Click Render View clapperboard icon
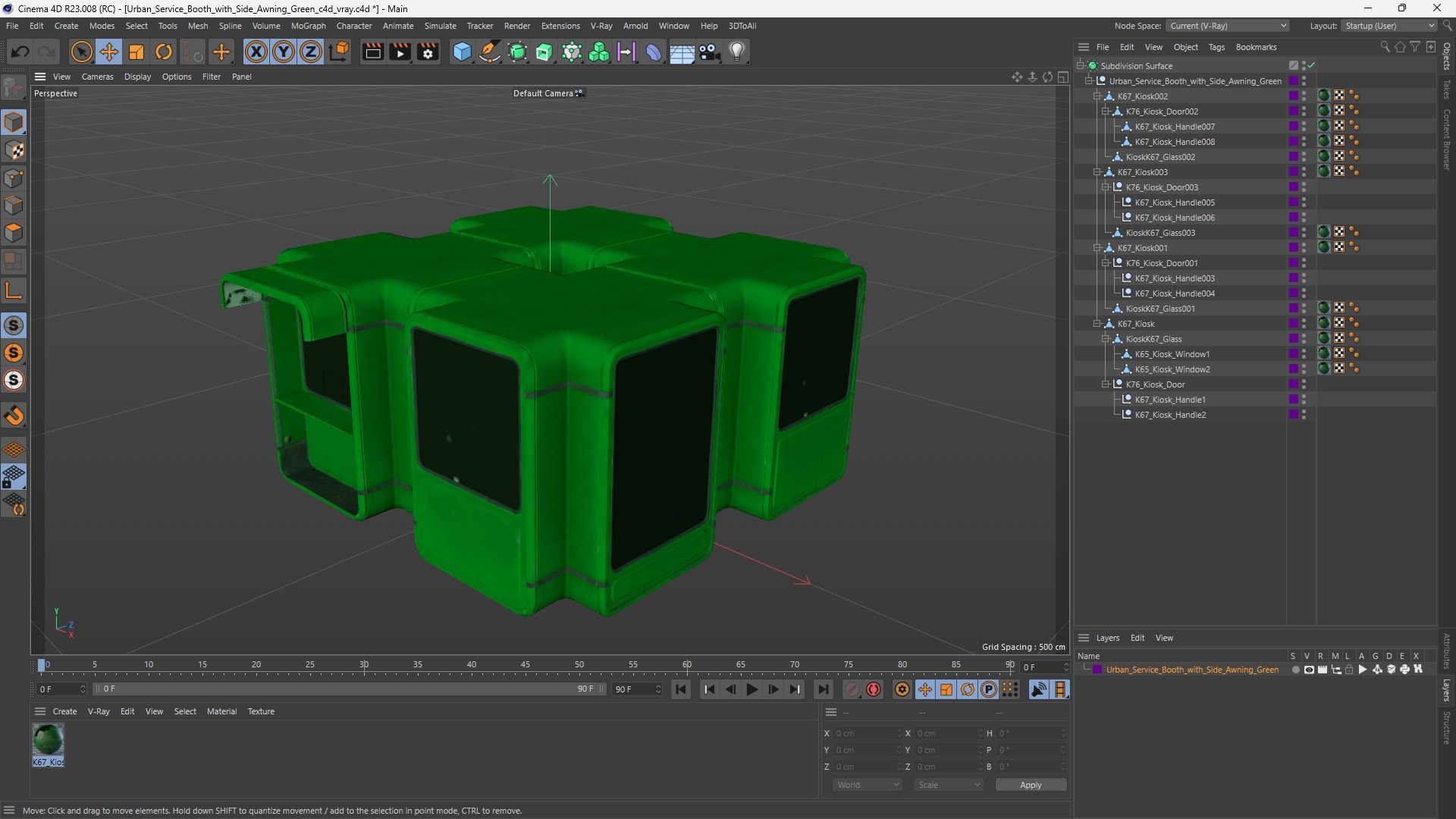Image resolution: width=1456 pixels, height=819 pixels. pos(372,52)
